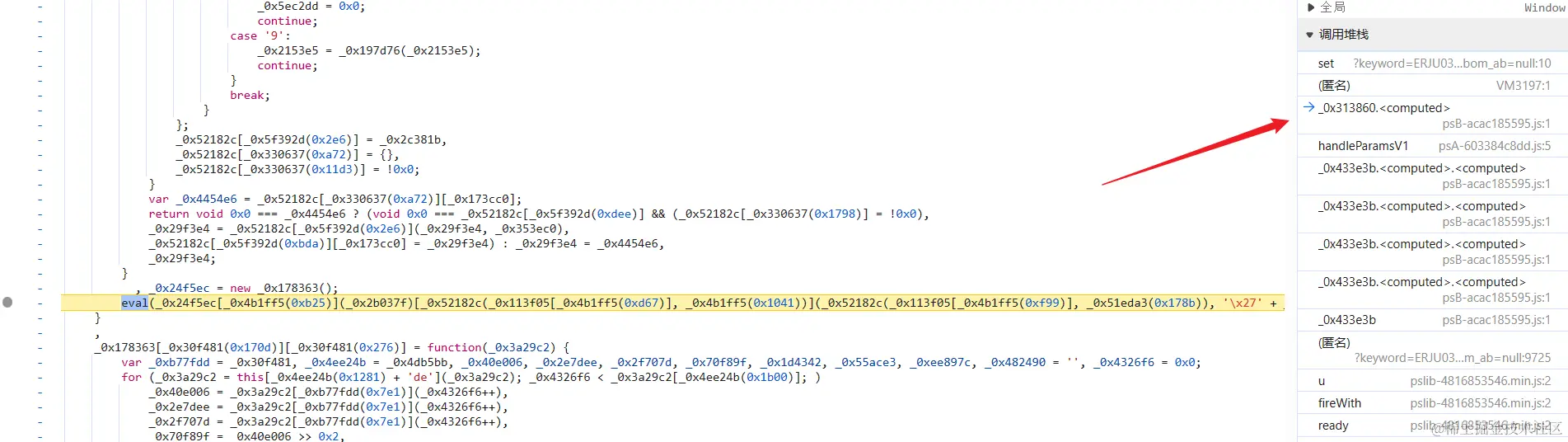This screenshot has width=1568, height=442.
Task: Toggle the breakpoint dot on the eval line
Action: [x=7, y=303]
